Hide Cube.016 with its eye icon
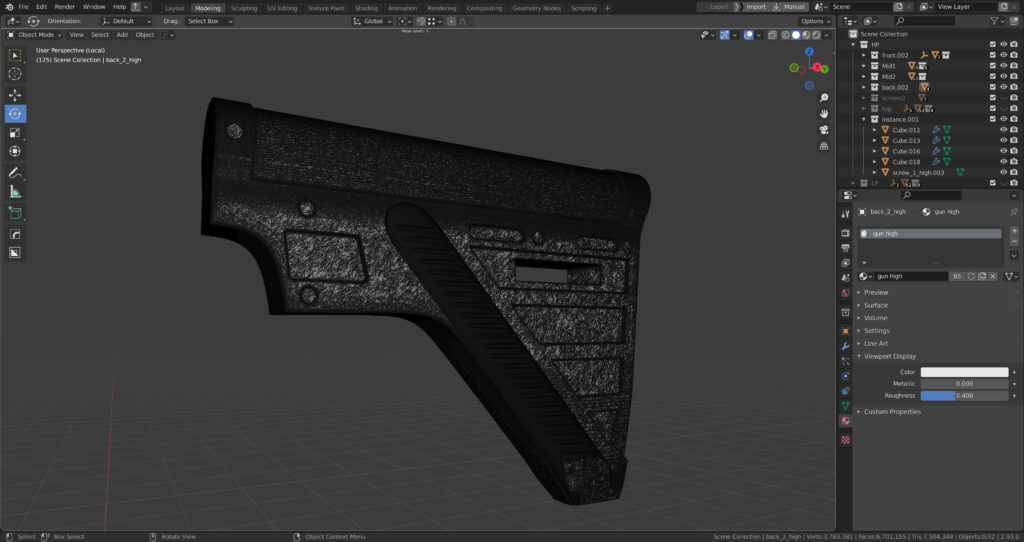Screen dimensions: 1024x542 [x=1004, y=151]
